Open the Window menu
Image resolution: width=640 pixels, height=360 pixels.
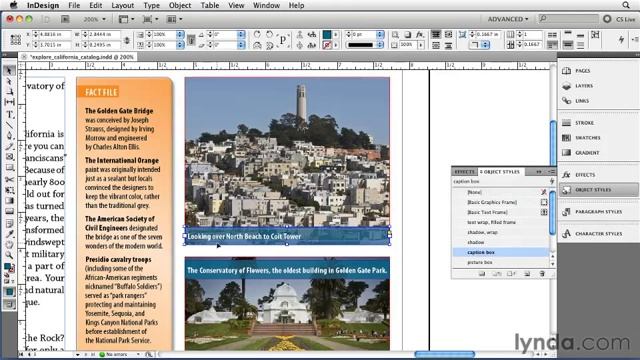point(266,5)
